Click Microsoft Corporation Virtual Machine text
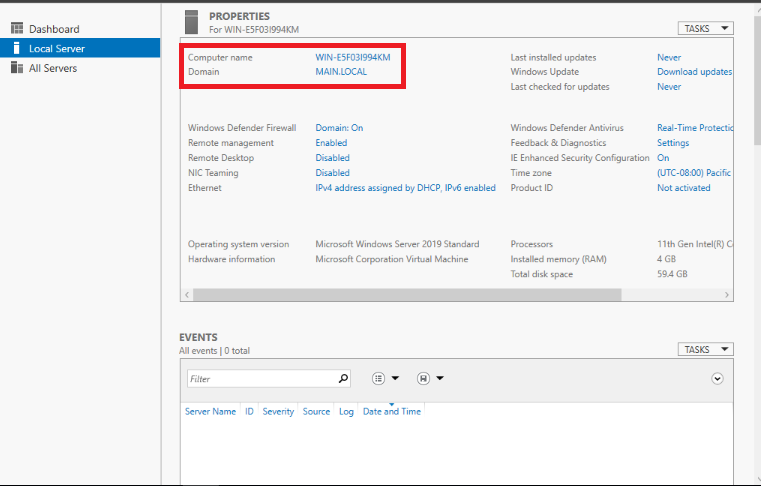 point(392,259)
